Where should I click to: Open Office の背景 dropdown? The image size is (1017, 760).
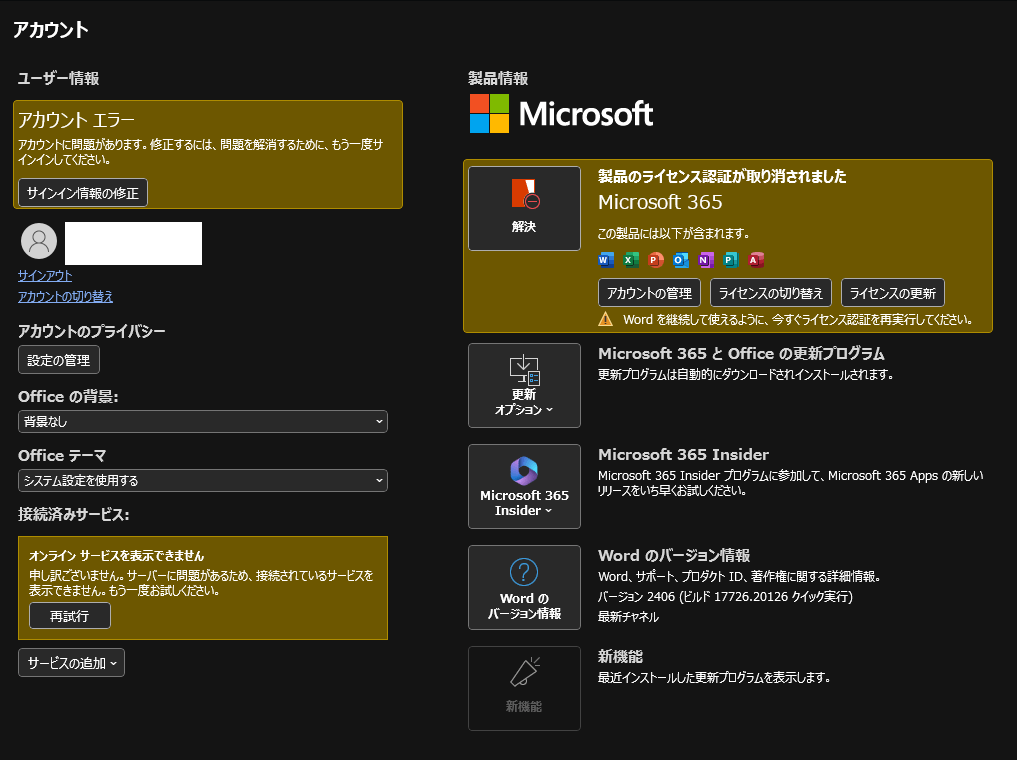pos(203,422)
